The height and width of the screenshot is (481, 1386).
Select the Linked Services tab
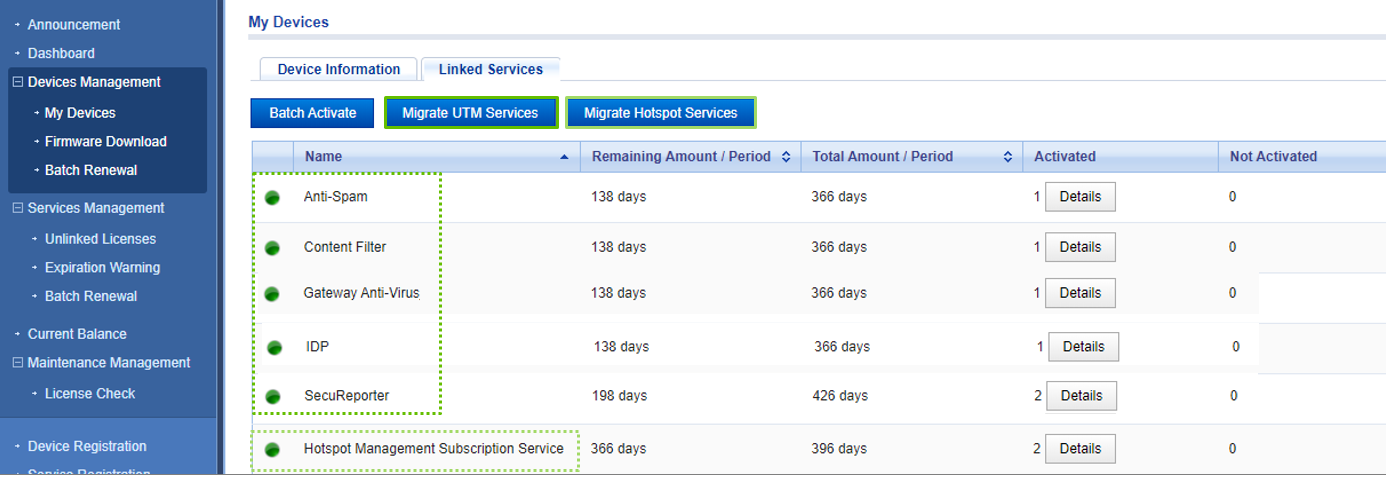(x=490, y=69)
